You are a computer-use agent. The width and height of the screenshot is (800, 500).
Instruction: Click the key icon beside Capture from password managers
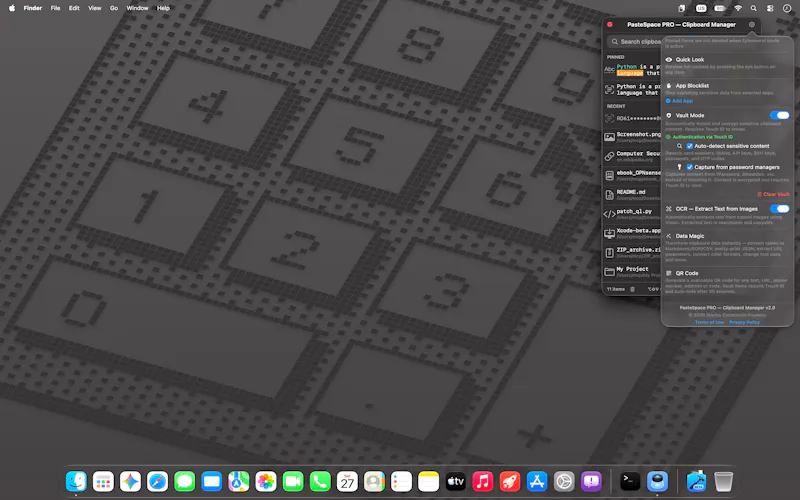(679, 167)
